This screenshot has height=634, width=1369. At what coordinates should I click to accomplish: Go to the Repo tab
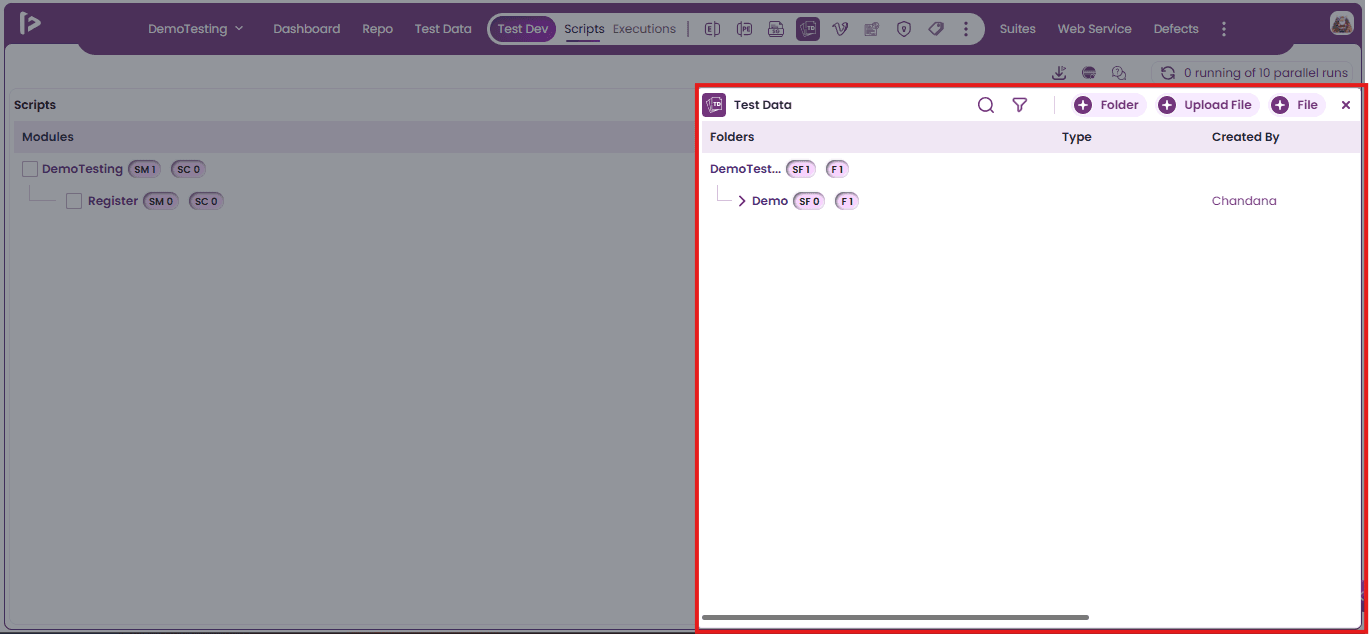(x=378, y=29)
